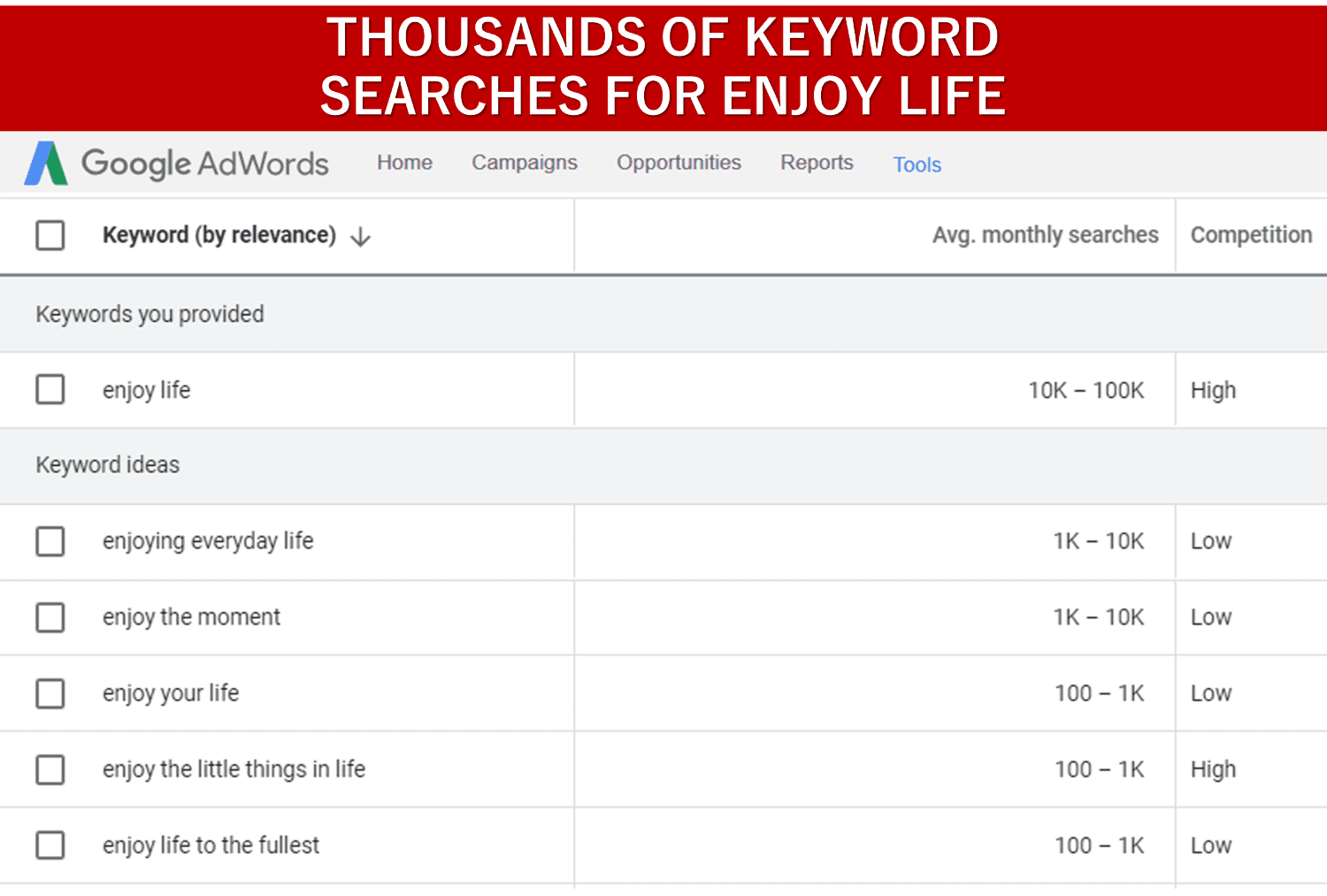1327x896 pixels.
Task: Tick 'enjoy the little things in life' checkbox
Action: 50,770
